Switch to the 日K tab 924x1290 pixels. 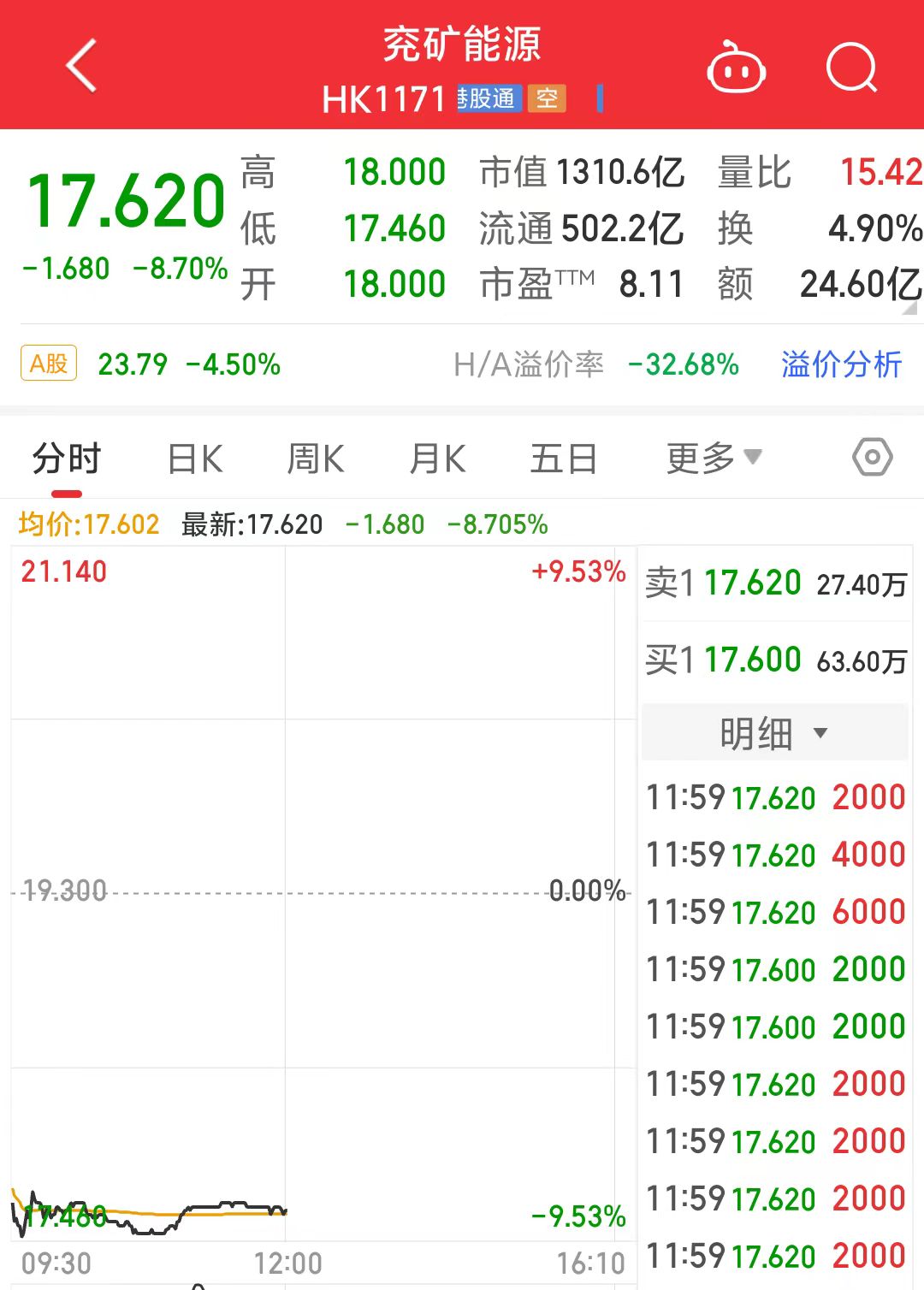pyautogui.click(x=195, y=459)
